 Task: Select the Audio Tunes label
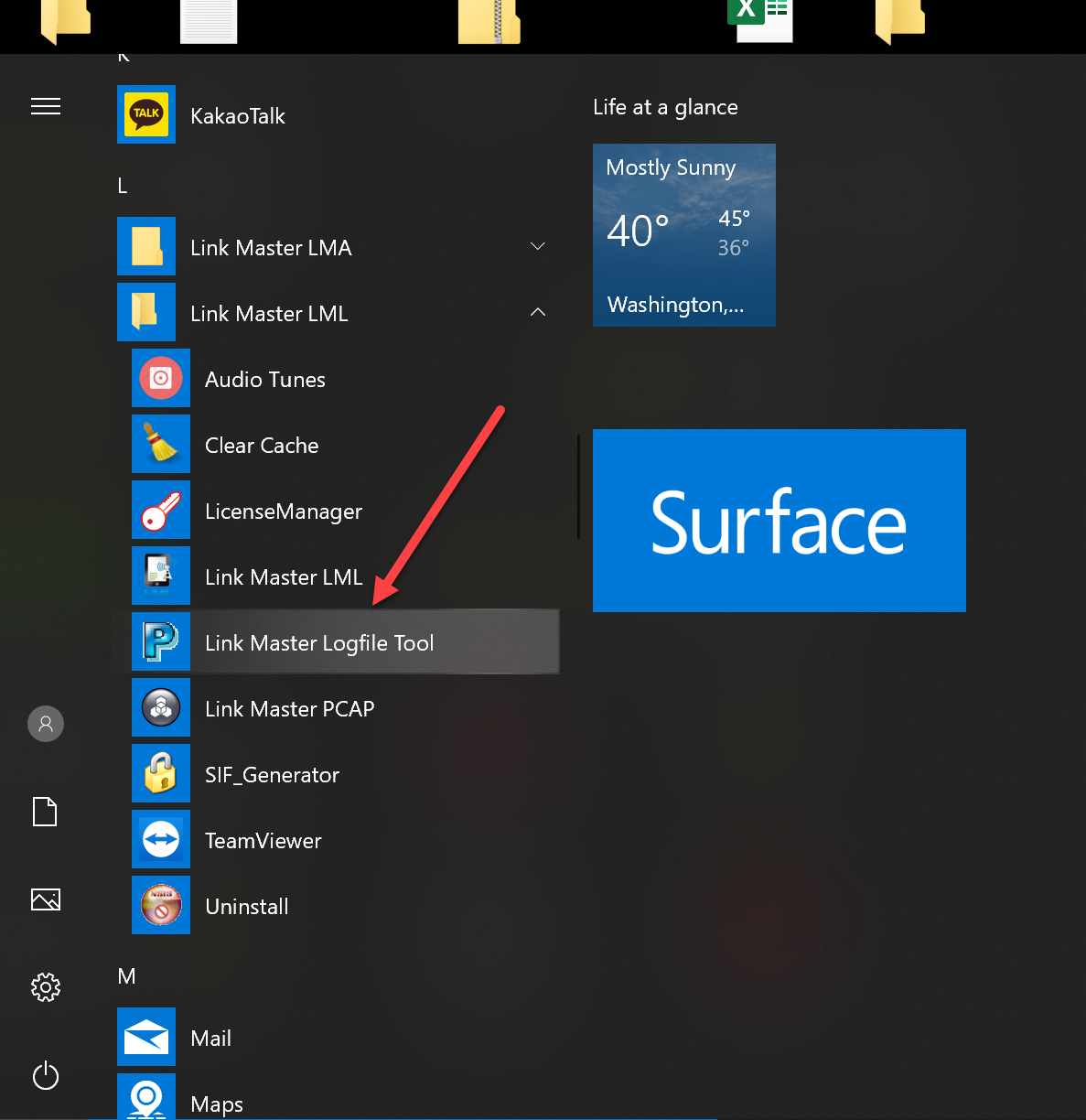click(265, 380)
